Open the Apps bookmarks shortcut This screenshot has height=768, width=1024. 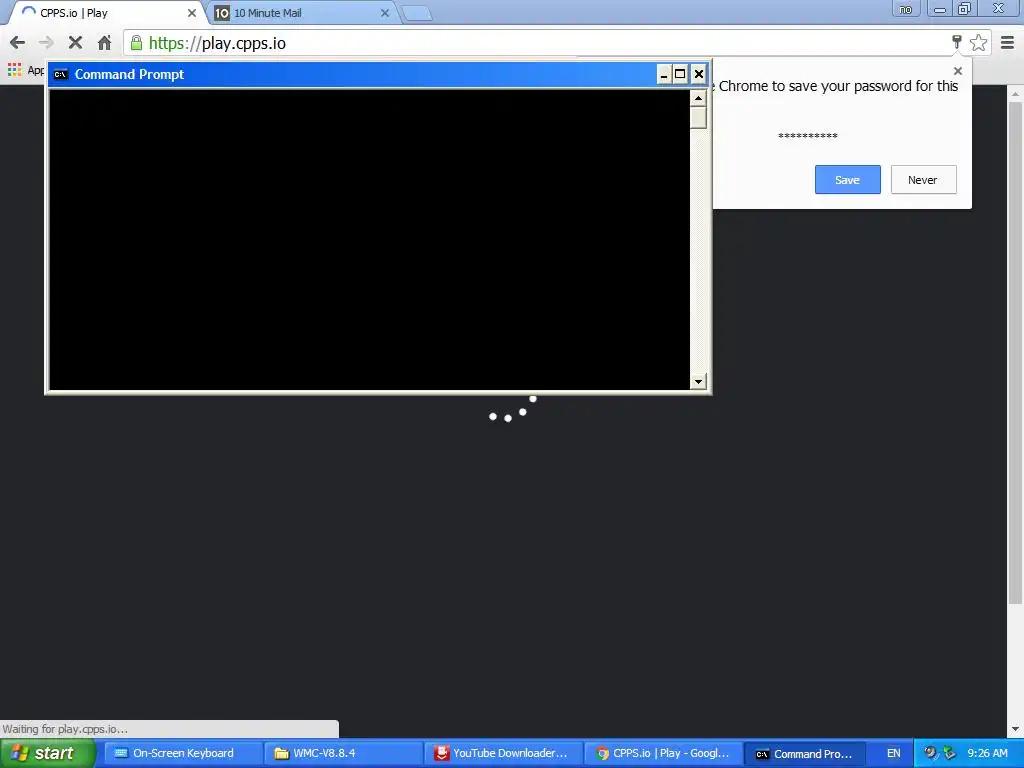(x=25, y=70)
